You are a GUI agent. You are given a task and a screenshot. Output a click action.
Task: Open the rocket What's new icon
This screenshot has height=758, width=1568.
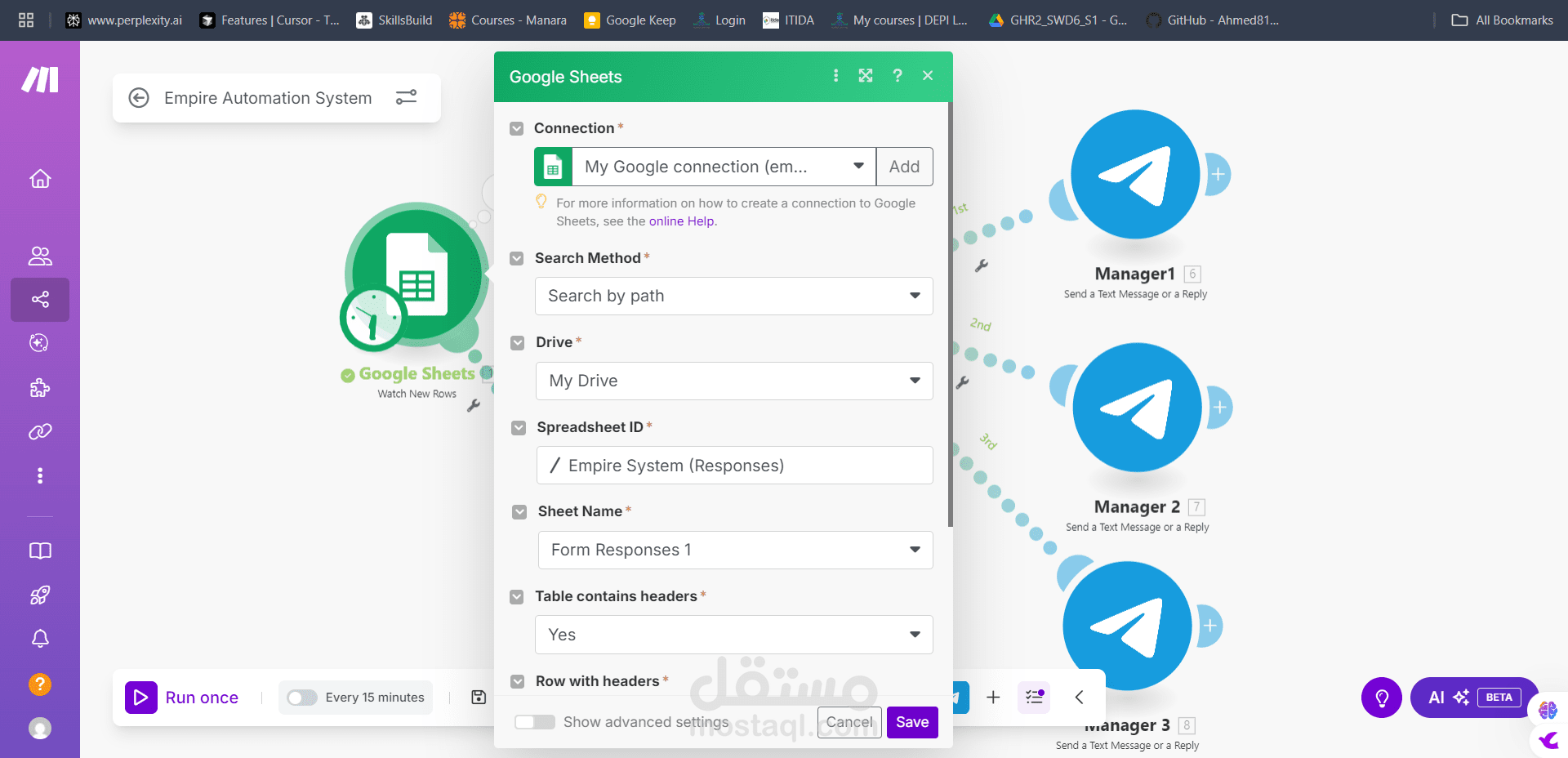(40, 595)
